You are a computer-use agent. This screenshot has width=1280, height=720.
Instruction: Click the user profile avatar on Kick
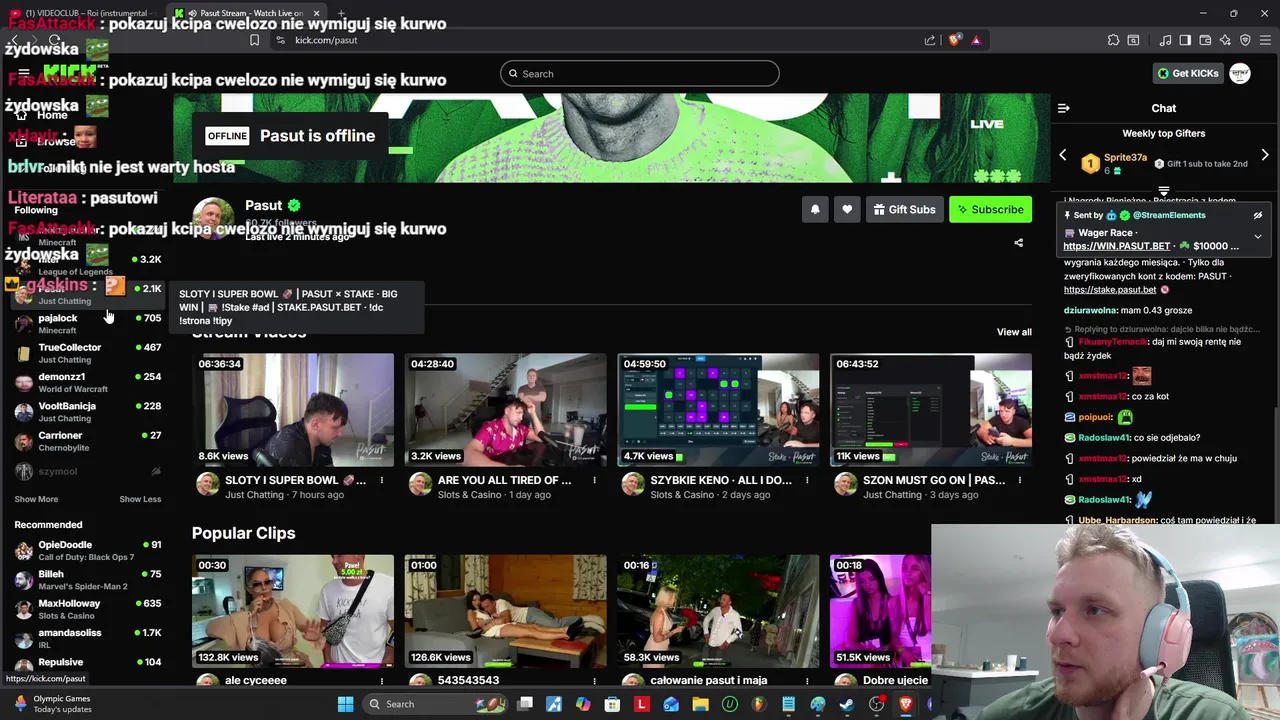click(x=1240, y=73)
